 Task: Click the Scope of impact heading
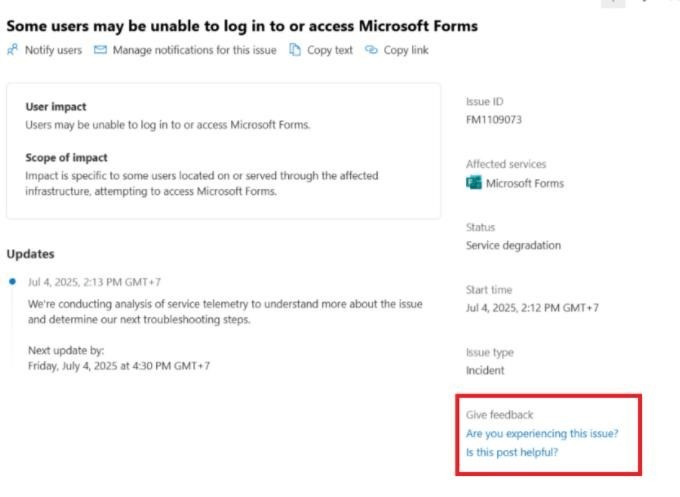click(x=66, y=157)
